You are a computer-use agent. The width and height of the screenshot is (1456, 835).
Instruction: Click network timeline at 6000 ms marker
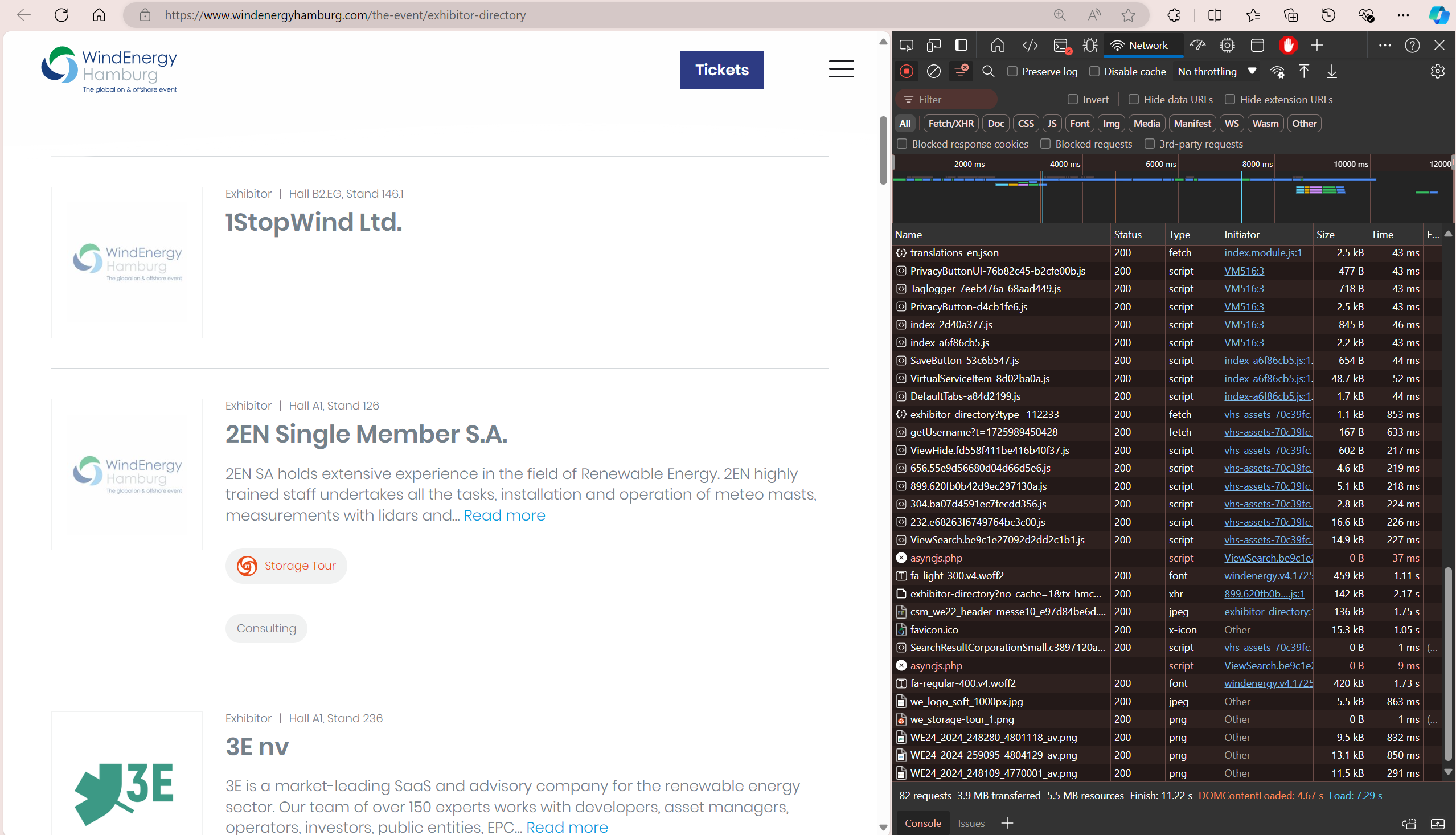(1160, 164)
